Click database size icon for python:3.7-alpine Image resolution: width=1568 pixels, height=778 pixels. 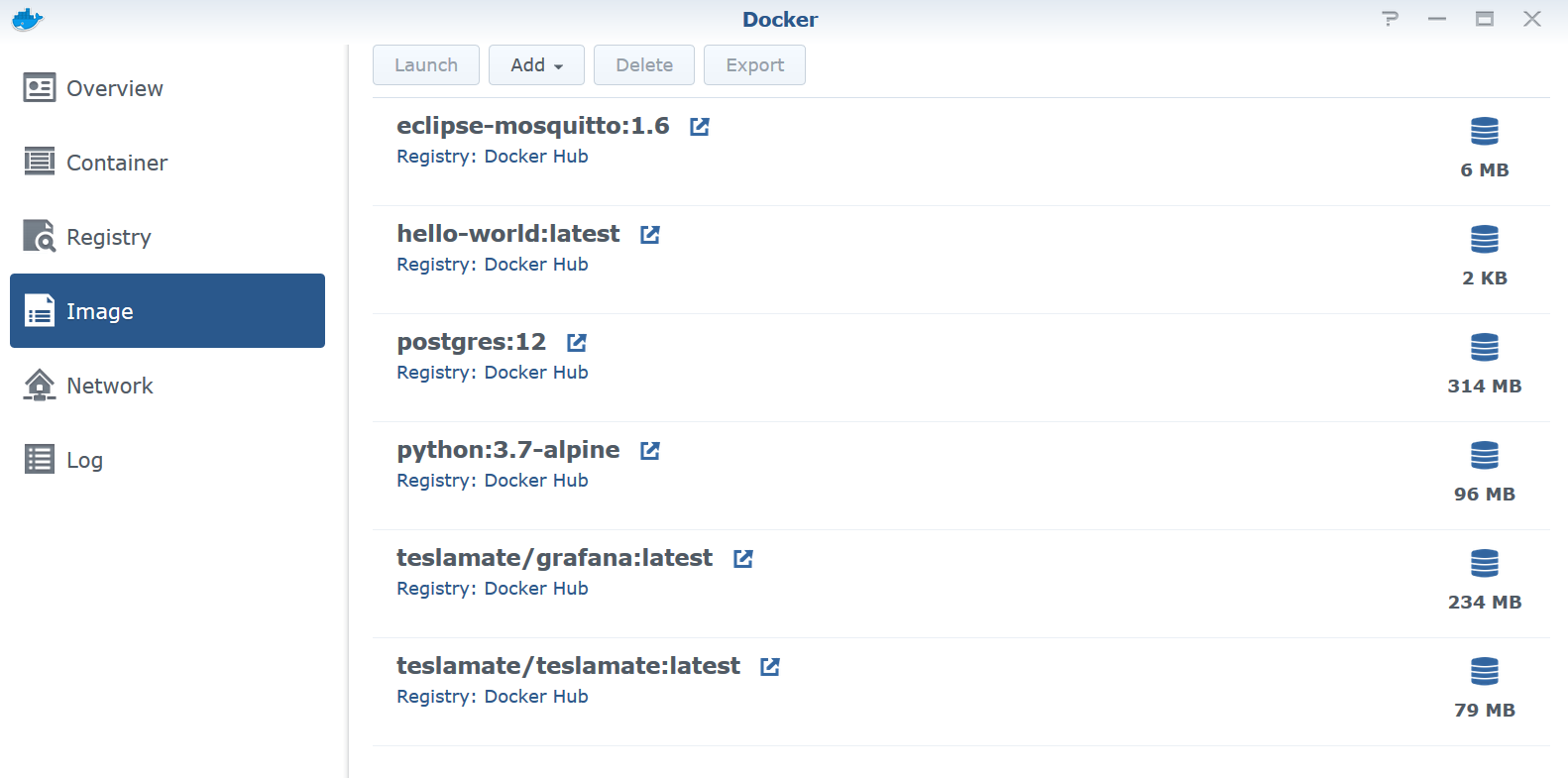[x=1485, y=455]
